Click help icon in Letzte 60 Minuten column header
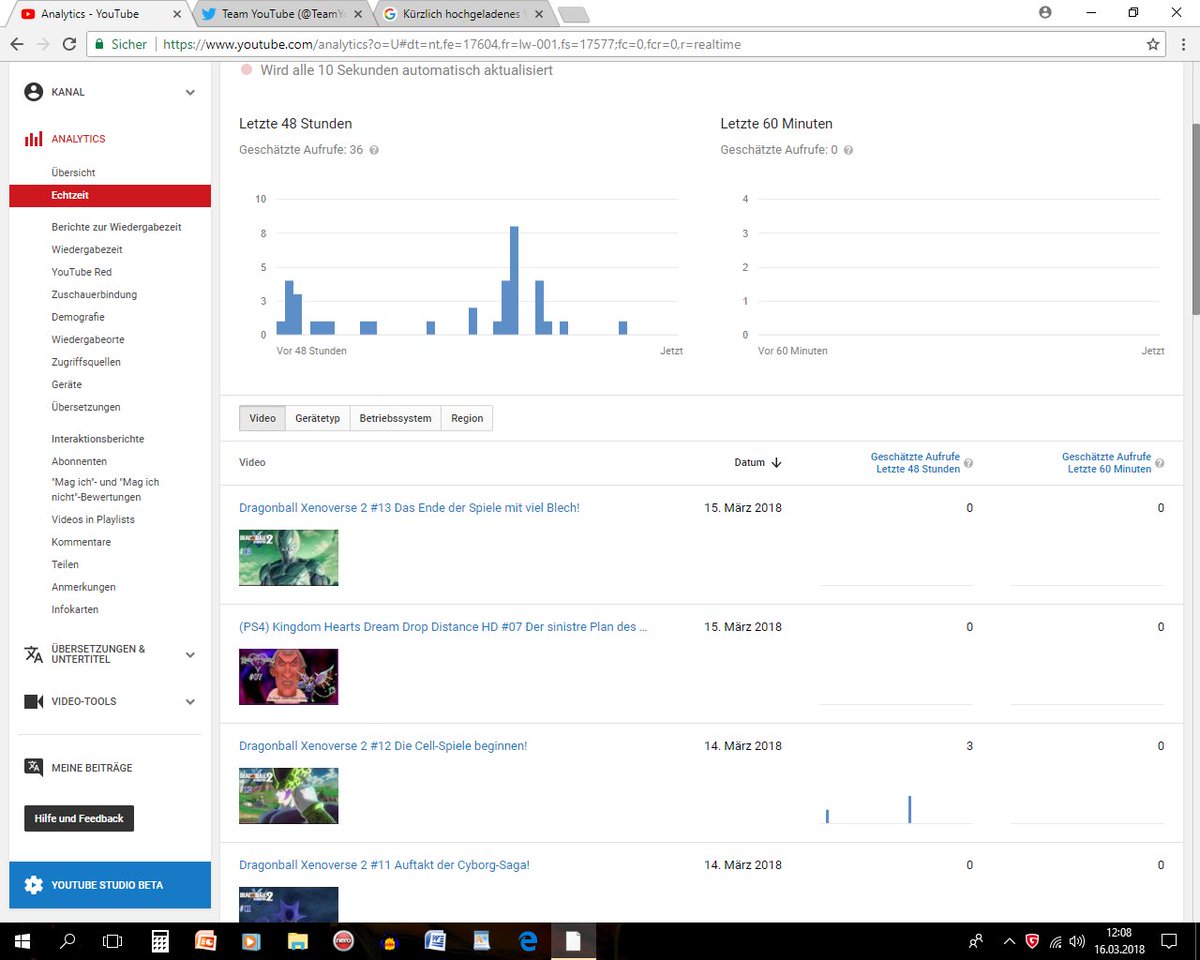 pos(1160,463)
